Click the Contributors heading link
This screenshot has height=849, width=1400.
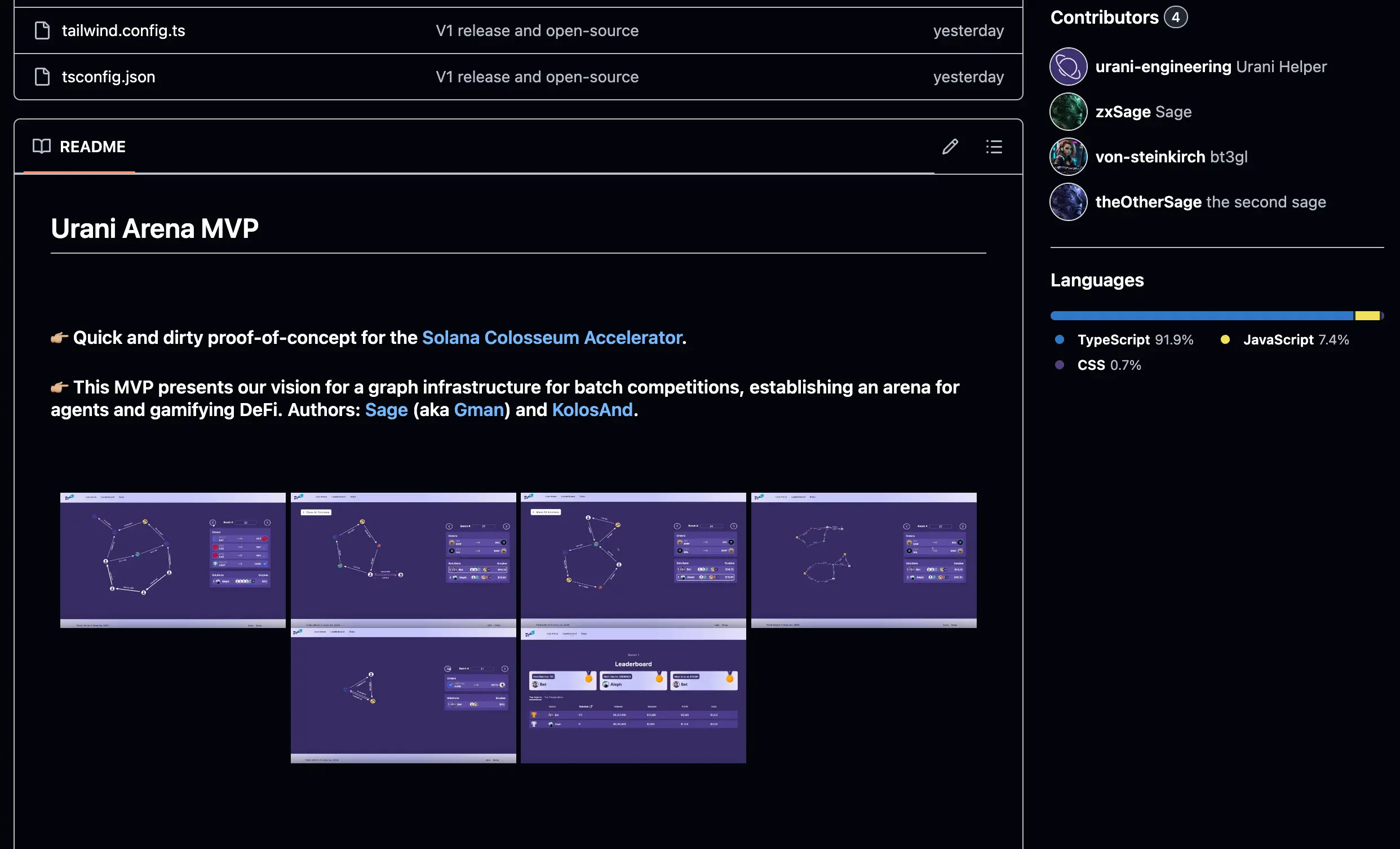click(x=1104, y=17)
